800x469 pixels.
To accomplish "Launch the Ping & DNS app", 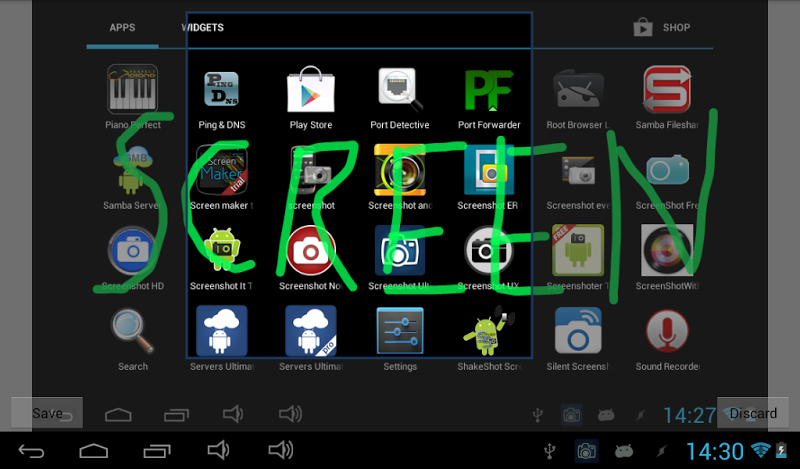I will click(x=221, y=89).
